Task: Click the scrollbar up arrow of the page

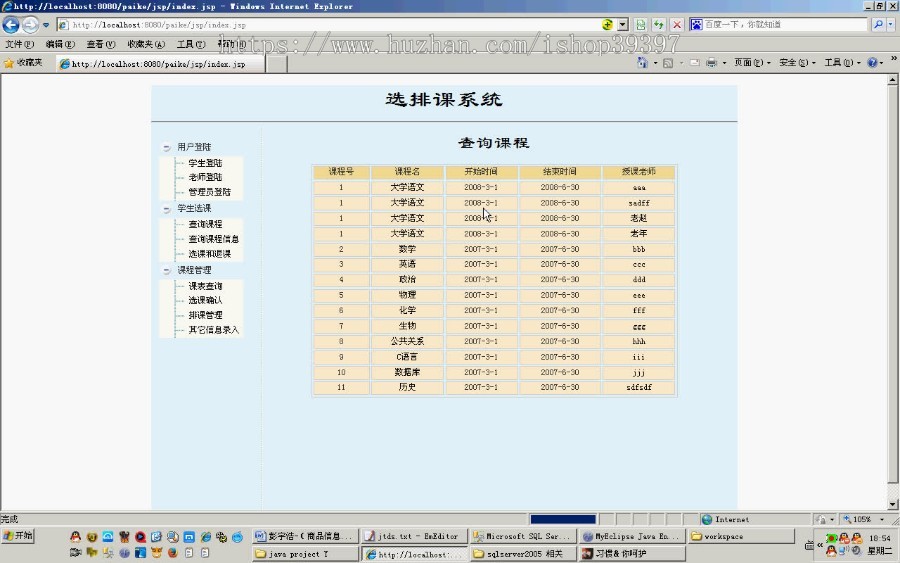Action: coord(893,80)
